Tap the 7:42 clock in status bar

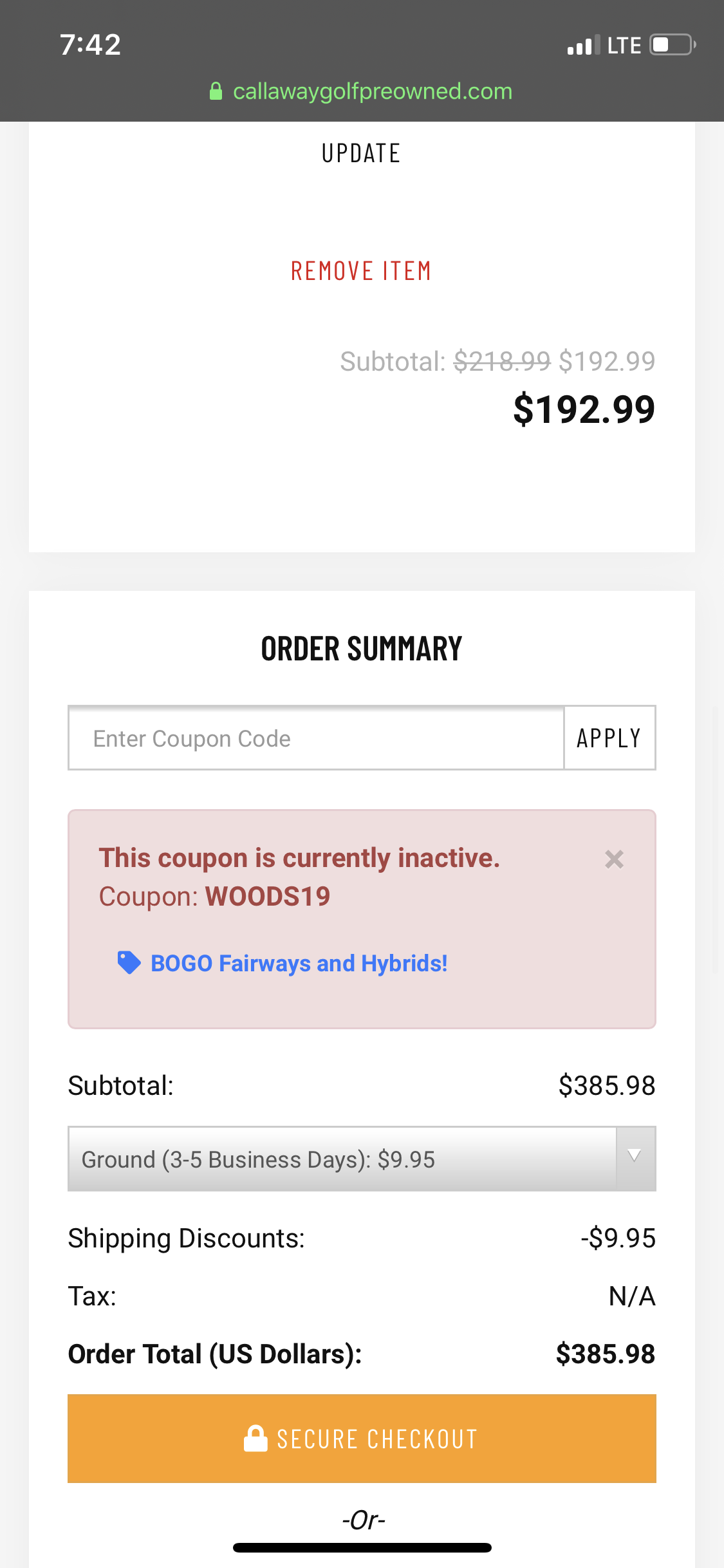90,45
